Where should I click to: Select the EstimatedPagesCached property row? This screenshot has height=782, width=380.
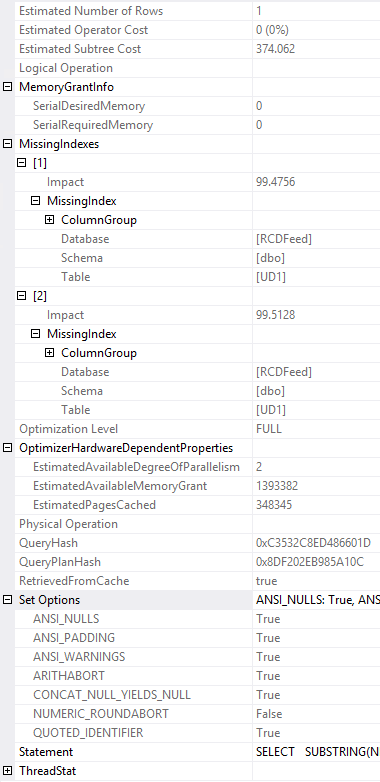[197, 505]
